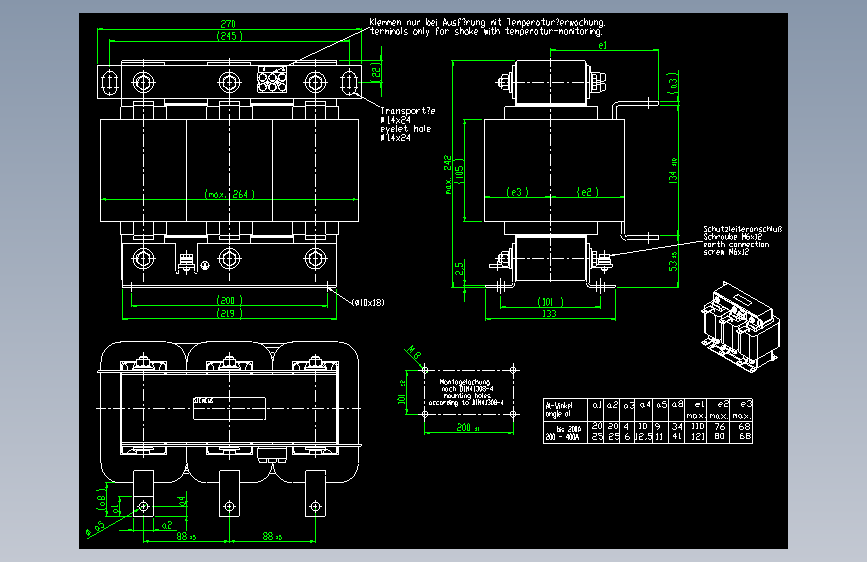Image resolution: width=867 pixels, height=562 pixels.
Task: Select the "e1" dimension label in side view
Action: pyautogui.click(x=603, y=45)
